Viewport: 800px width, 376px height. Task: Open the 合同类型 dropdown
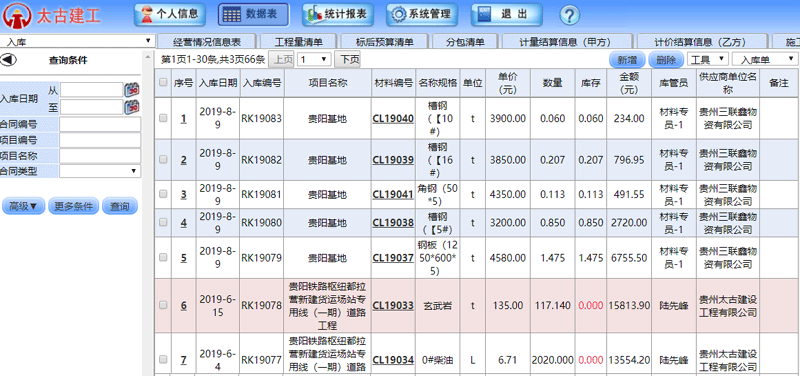(100, 171)
